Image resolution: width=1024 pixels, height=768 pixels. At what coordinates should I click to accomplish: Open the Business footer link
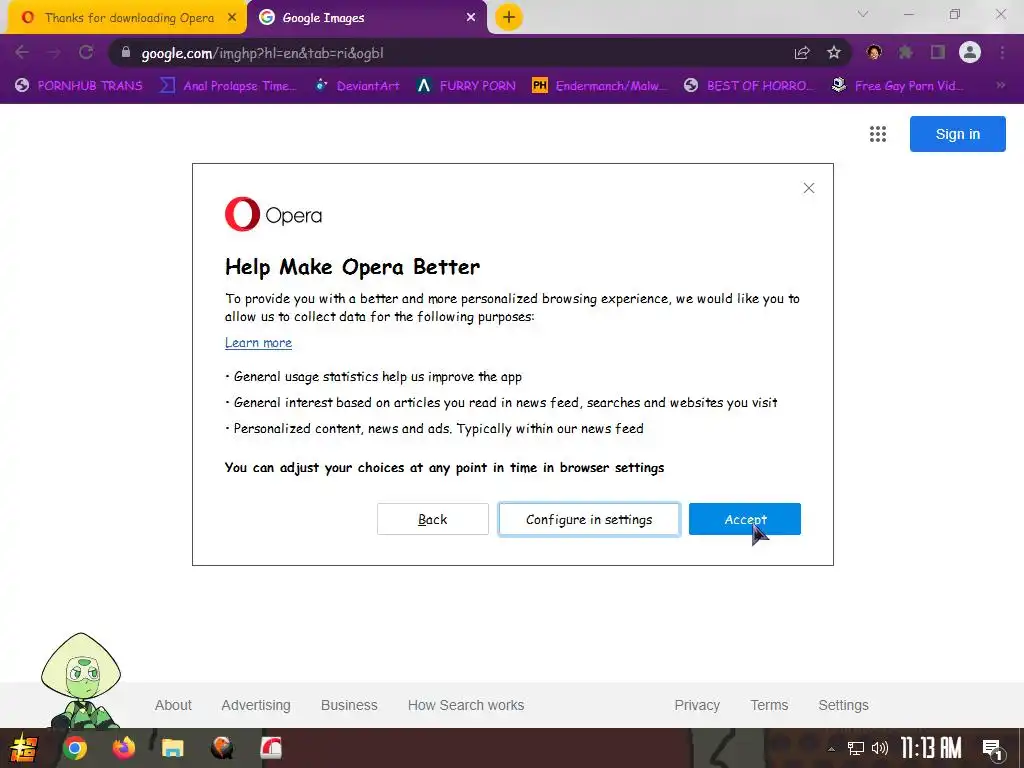[349, 705]
